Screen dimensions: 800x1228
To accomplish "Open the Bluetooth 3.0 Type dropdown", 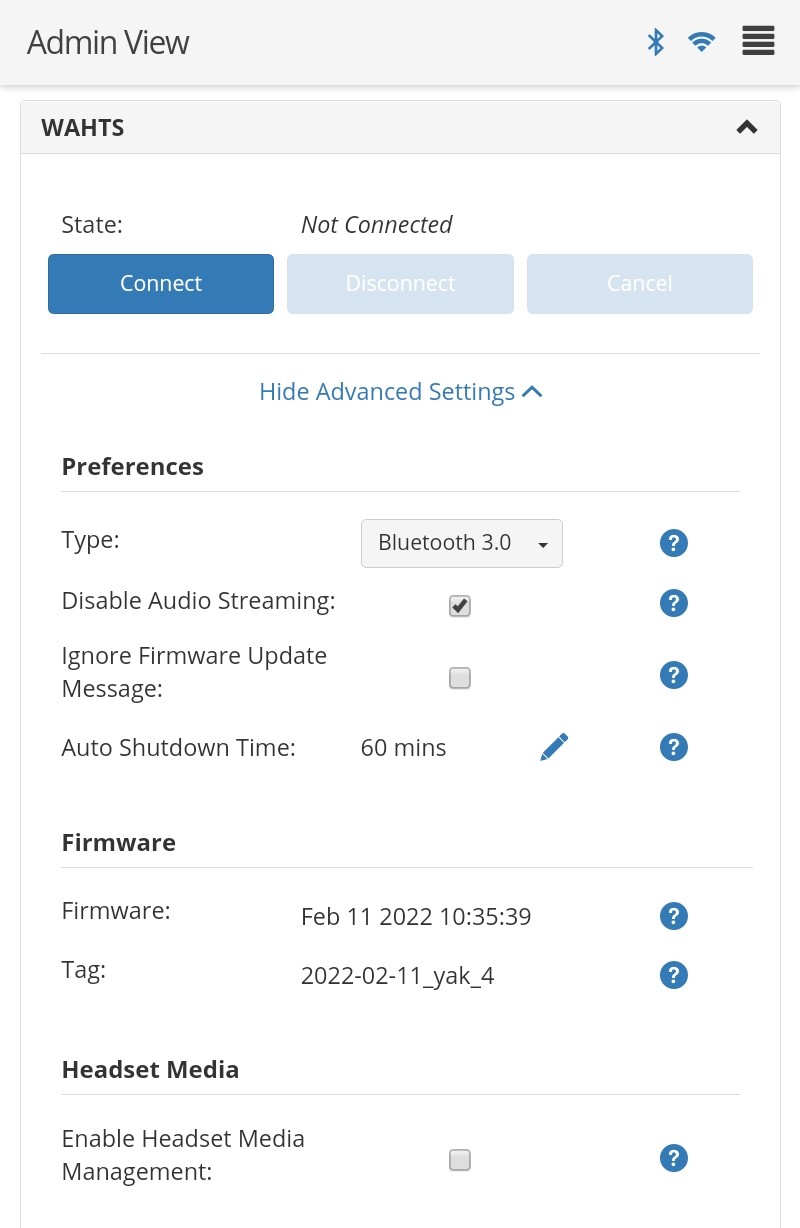I will 461,543.
